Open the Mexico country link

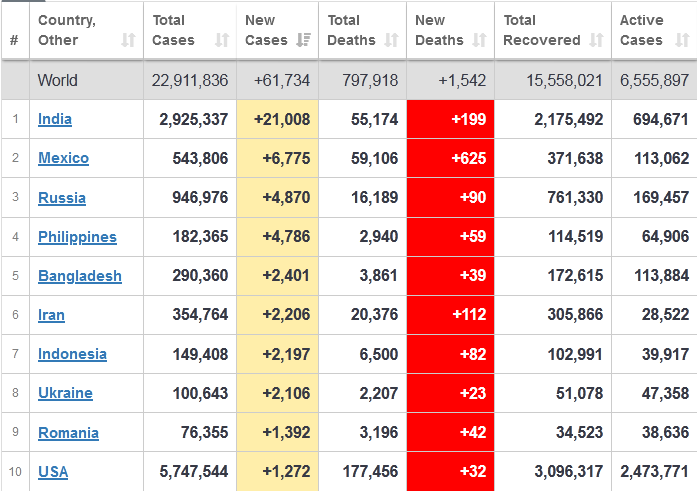63,158
